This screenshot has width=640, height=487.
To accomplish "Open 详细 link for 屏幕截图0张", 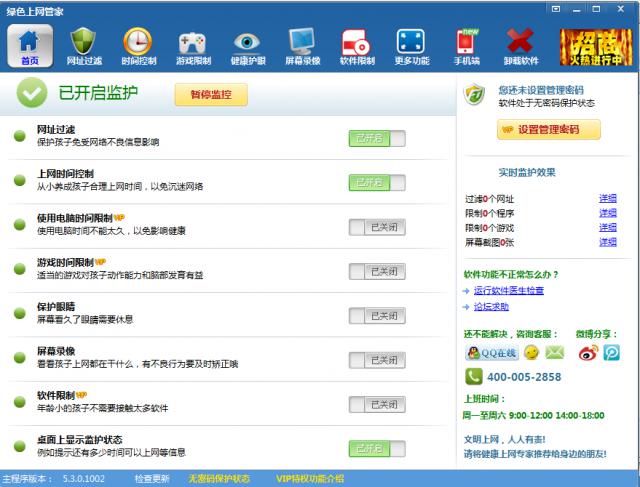I will 607,242.
